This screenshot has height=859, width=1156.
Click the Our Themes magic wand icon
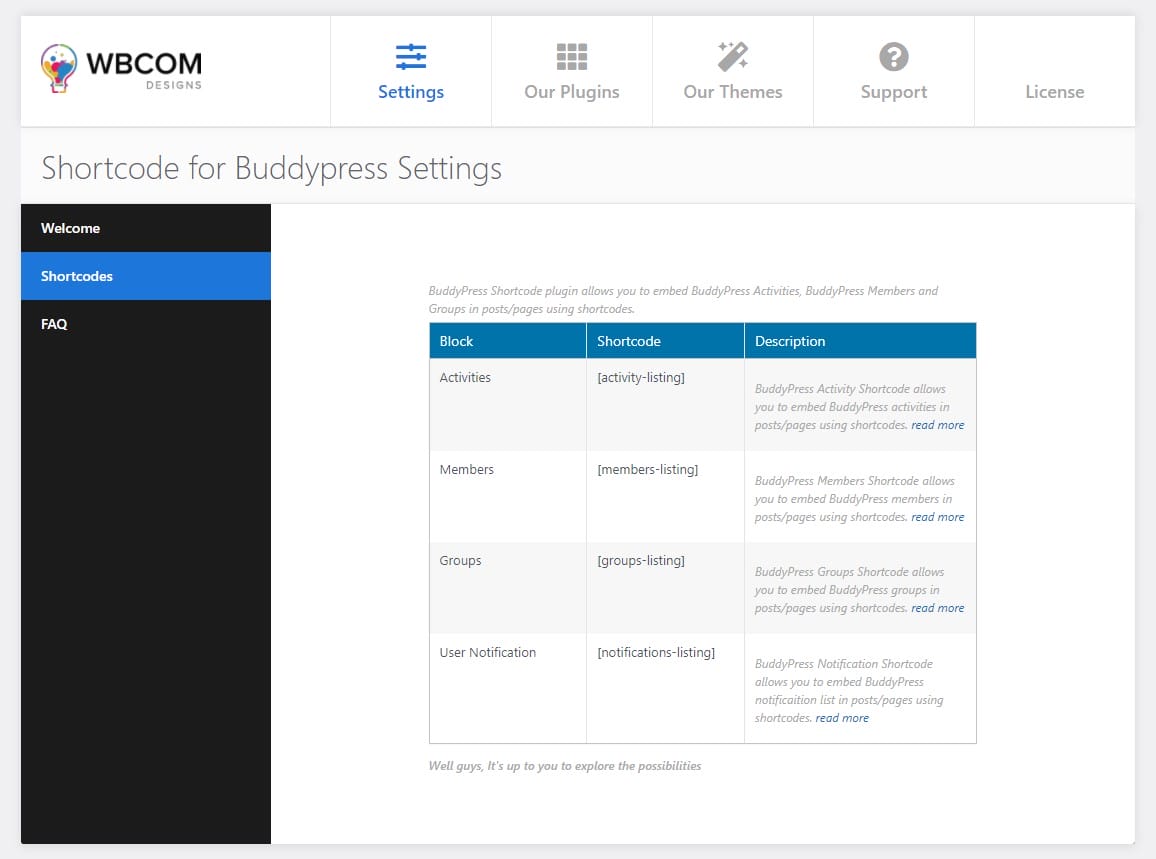[733, 57]
